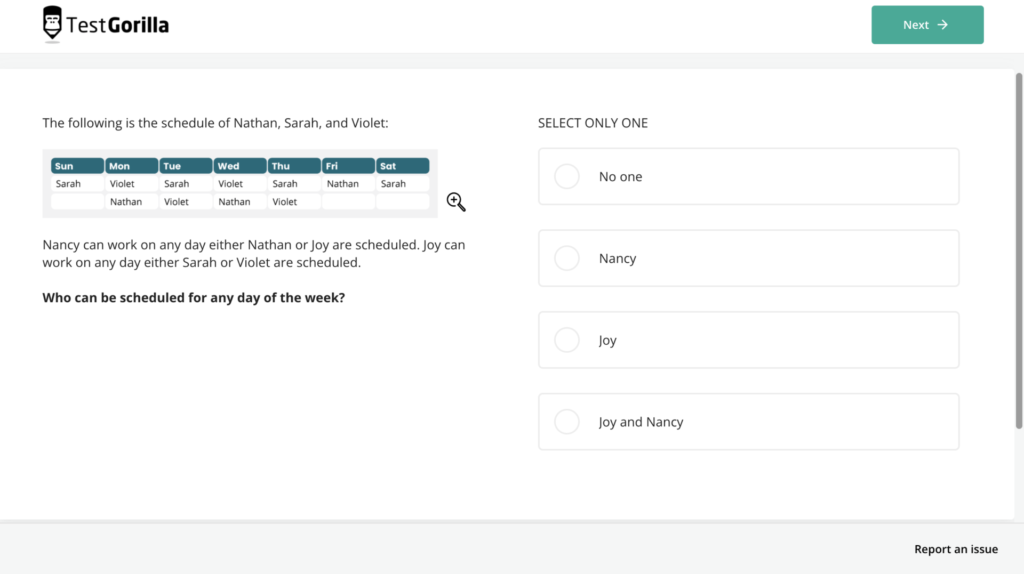Click the Thu column header in schedule

pos(294,166)
